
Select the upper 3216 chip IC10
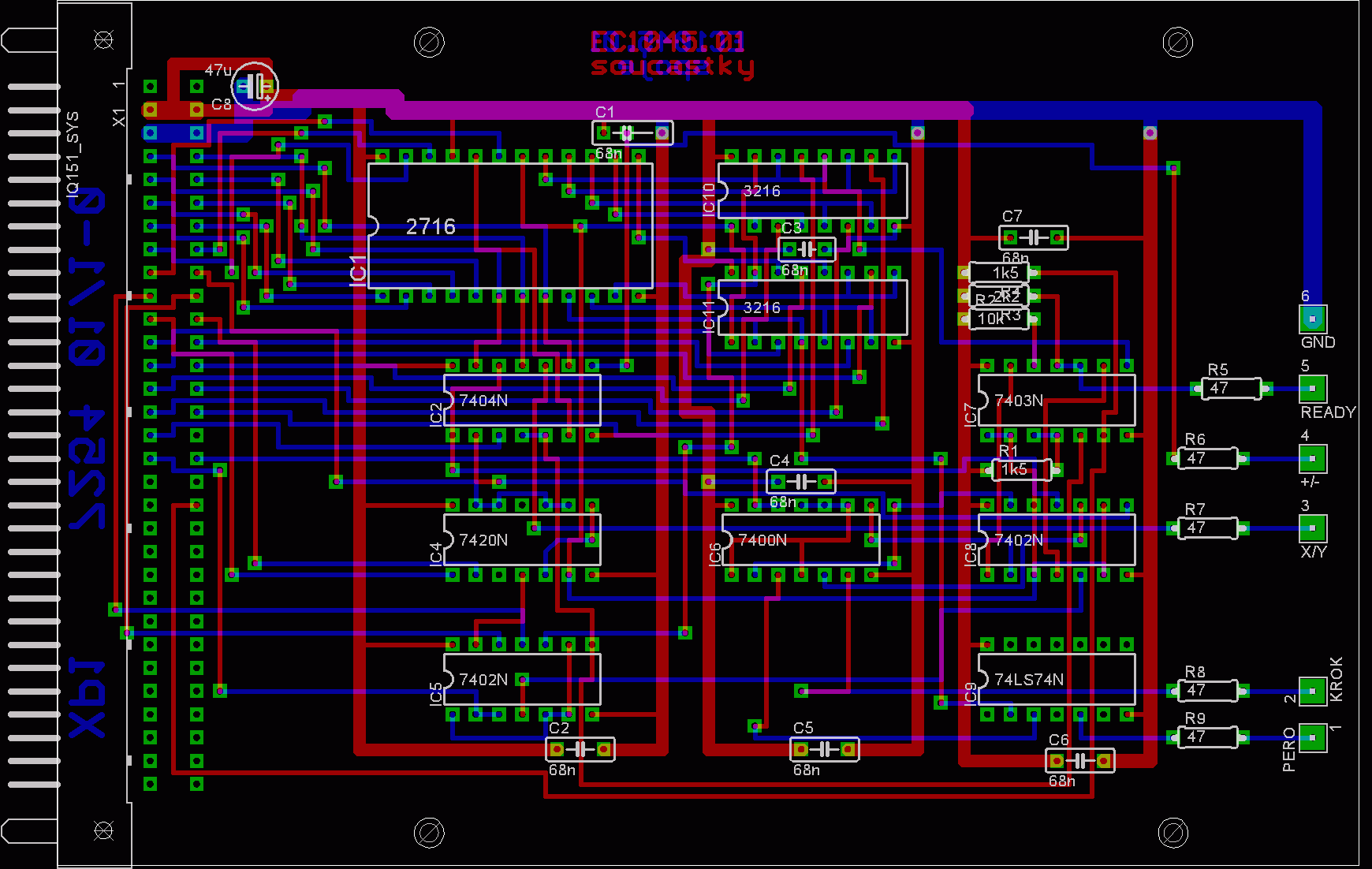tap(812, 191)
